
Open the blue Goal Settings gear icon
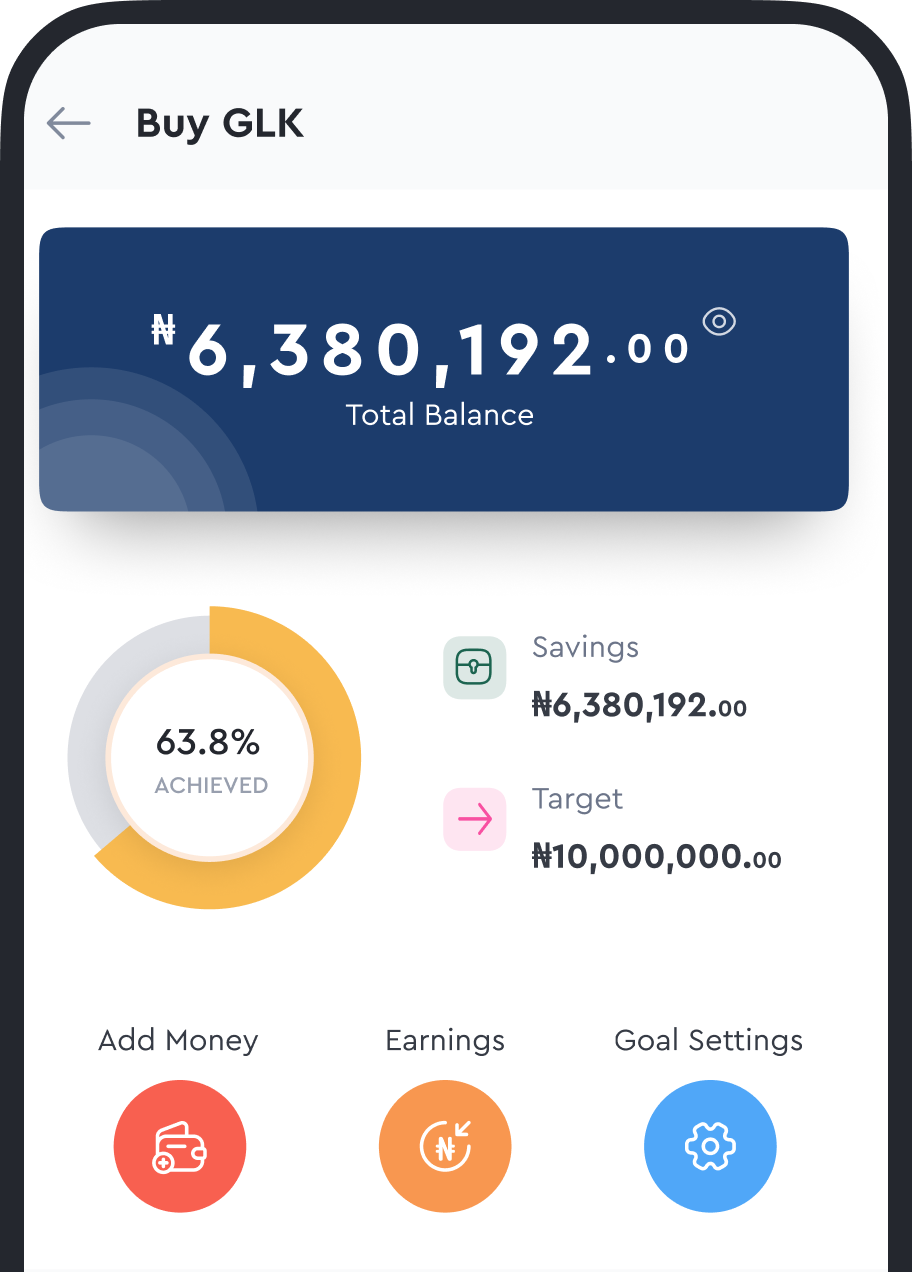pyautogui.click(x=710, y=1146)
